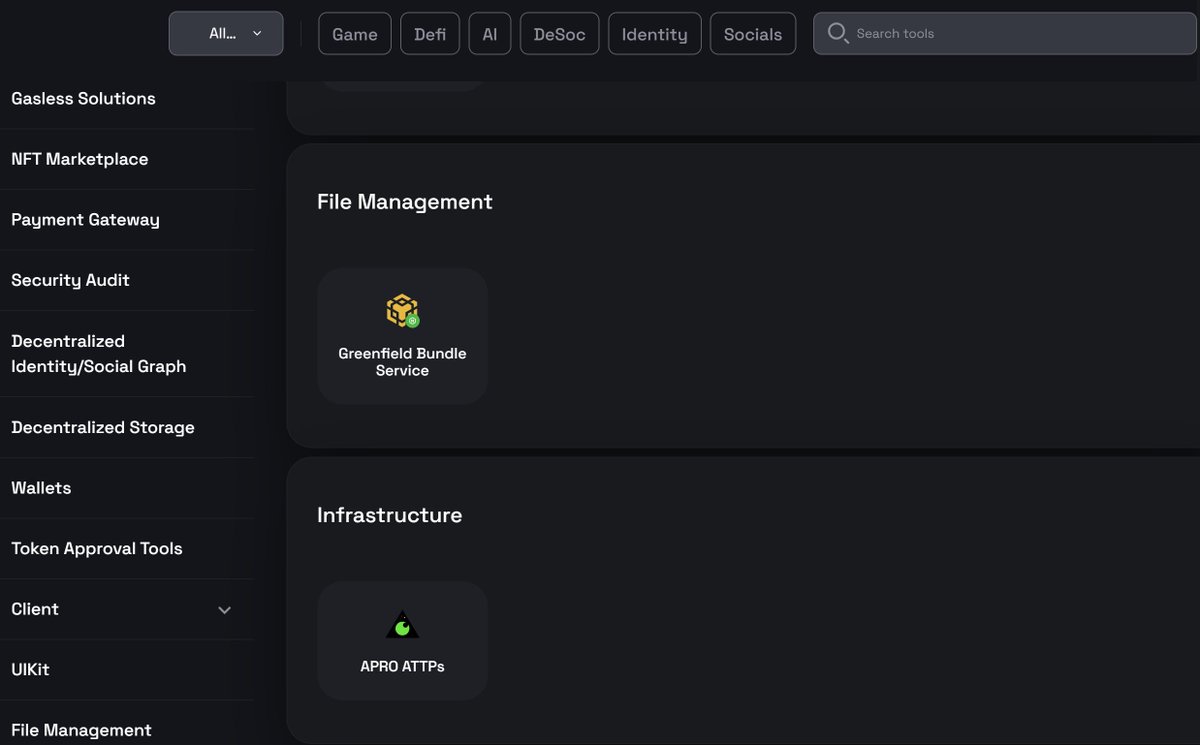1200x745 pixels.
Task: Open the APRO ATTPs card label
Action: tap(402, 666)
